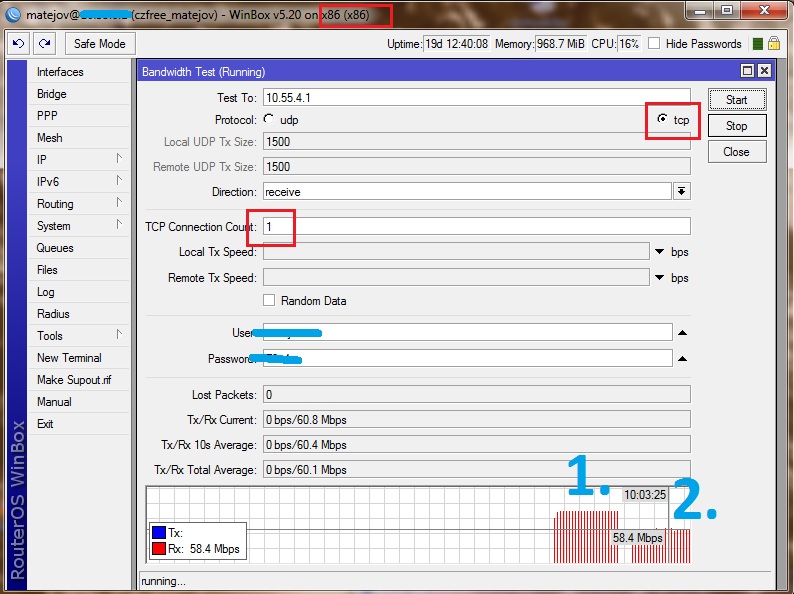Click the 'running...' status bar text
This screenshot has width=794, height=594.
point(163,581)
